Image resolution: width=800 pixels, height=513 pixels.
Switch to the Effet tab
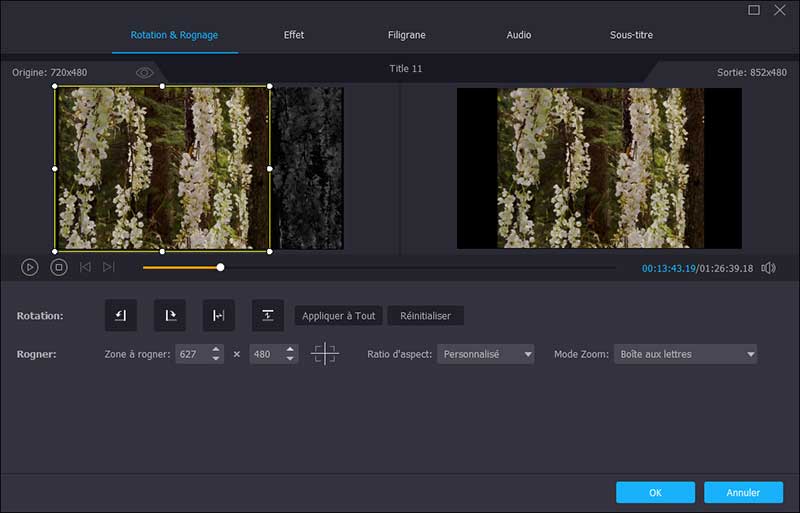(x=294, y=35)
